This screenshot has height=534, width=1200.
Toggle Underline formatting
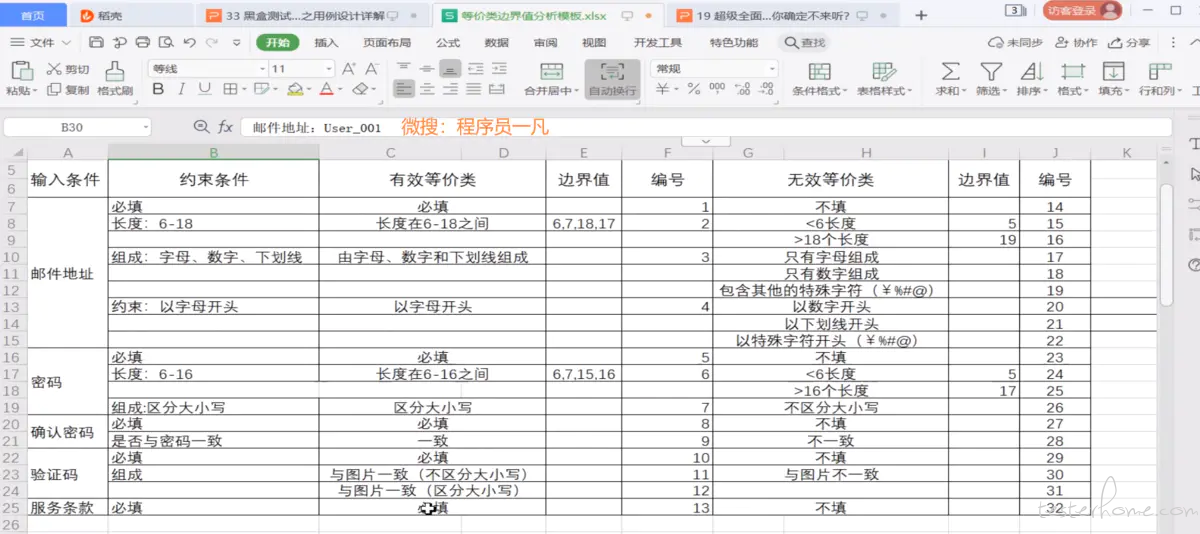tap(205, 89)
